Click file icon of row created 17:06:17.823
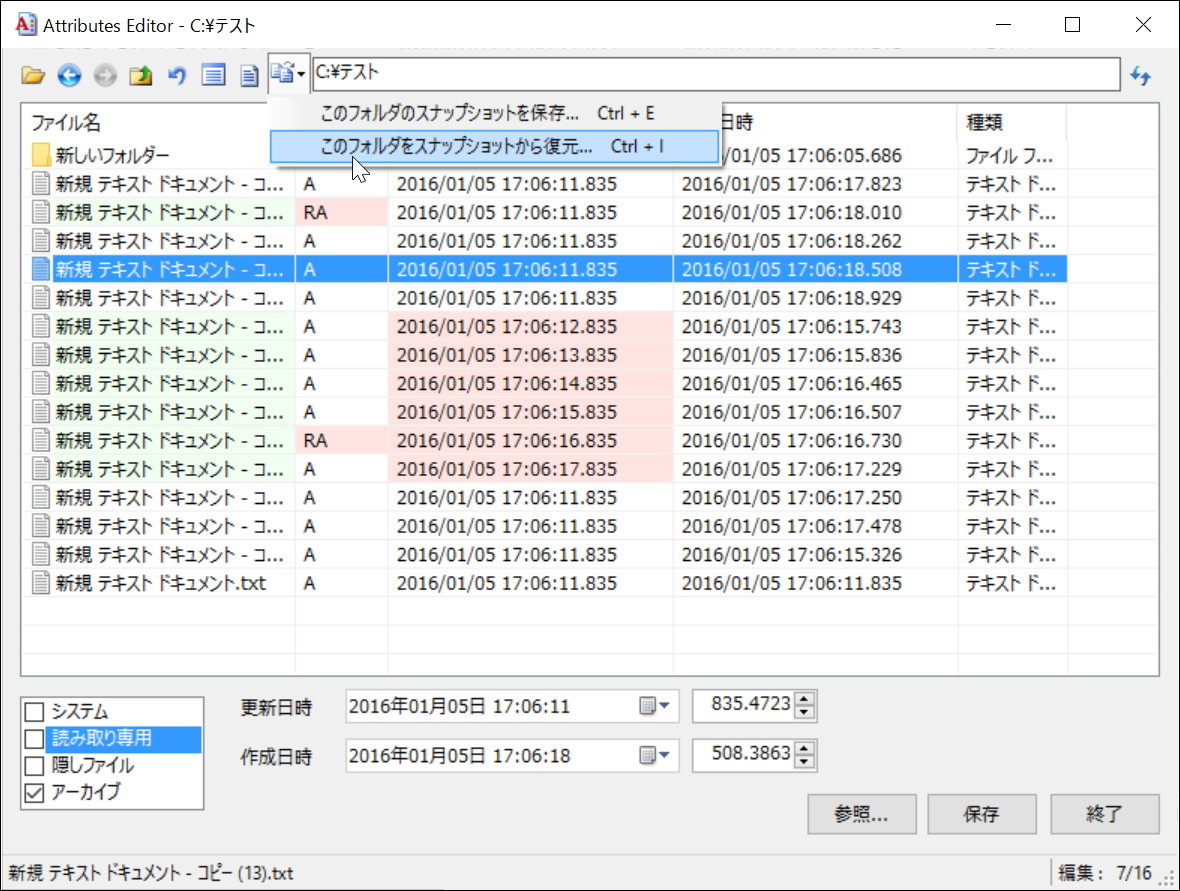 tap(41, 184)
